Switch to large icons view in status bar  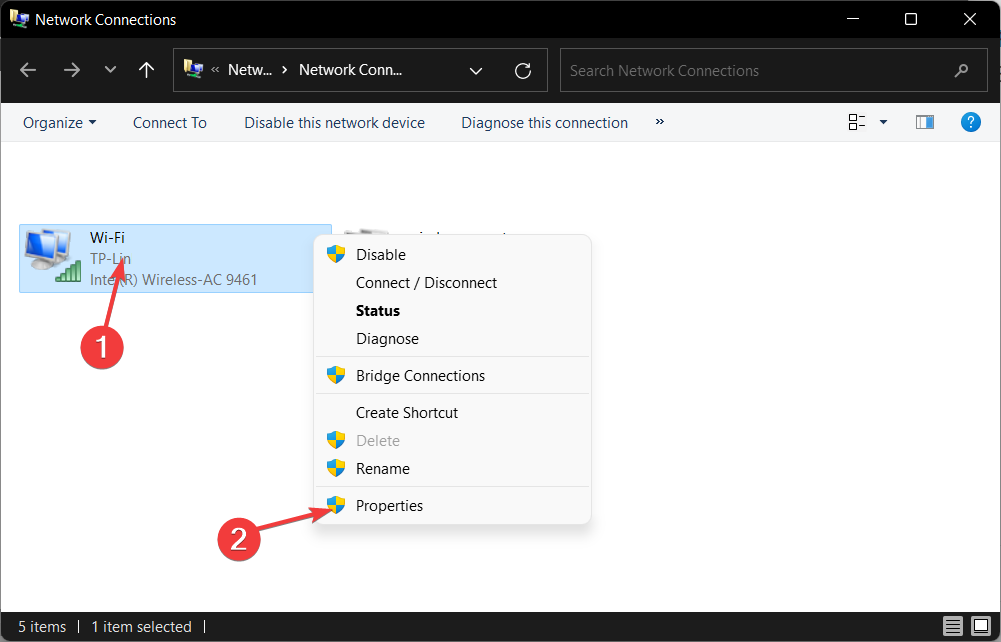pos(981,627)
